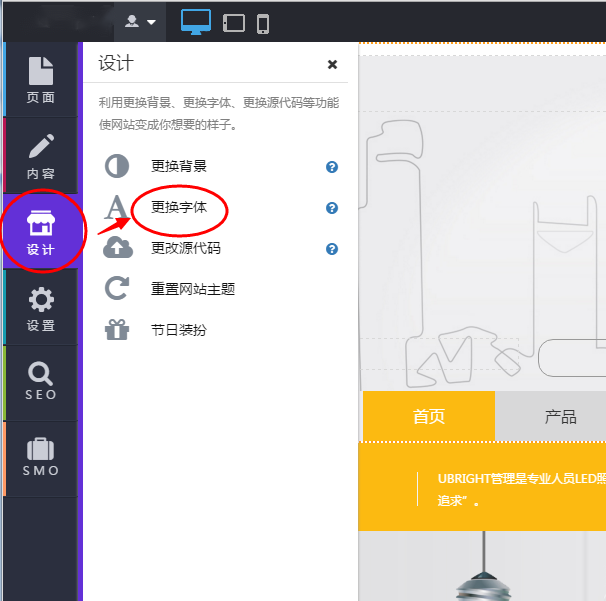Select the 设计 (Design) sidebar section

coord(41,232)
